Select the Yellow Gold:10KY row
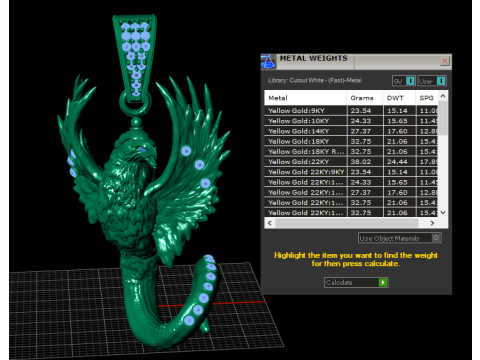480x360 pixels. (x=351, y=121)
